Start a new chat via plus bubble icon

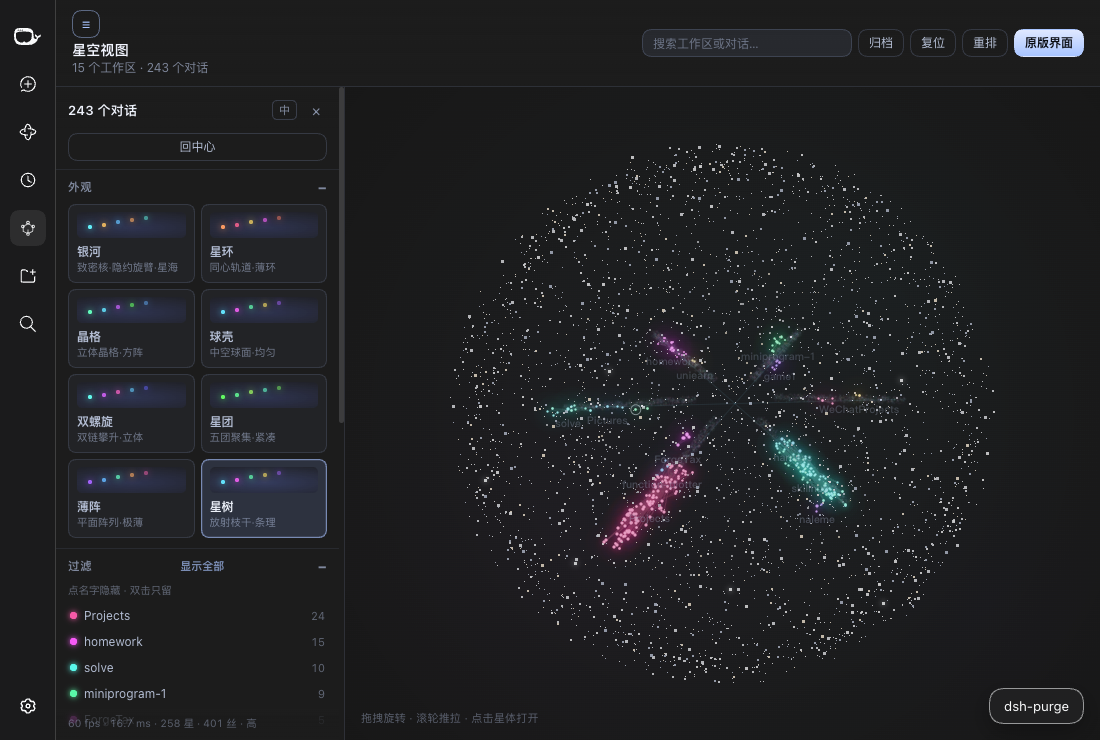(27, 84)
